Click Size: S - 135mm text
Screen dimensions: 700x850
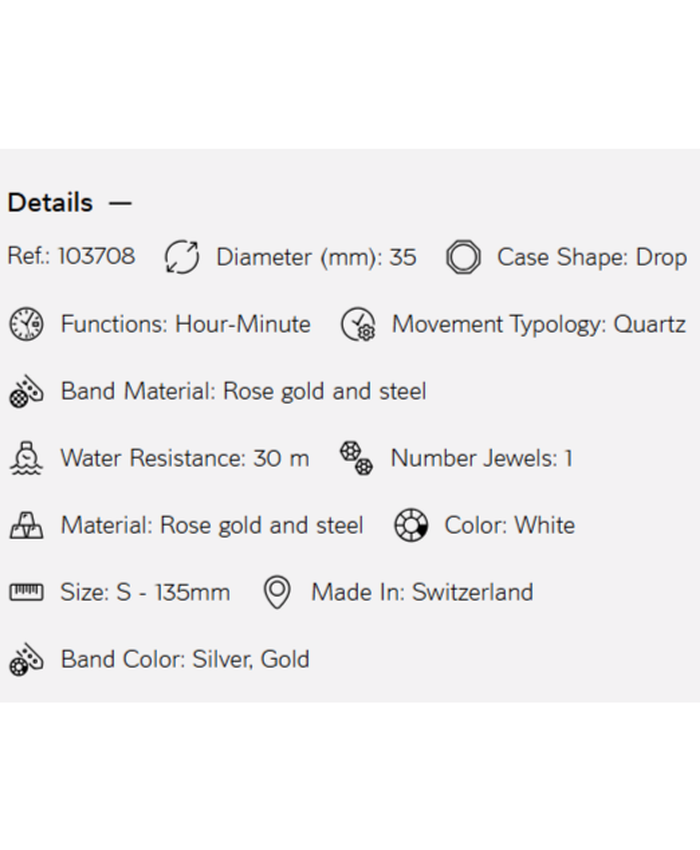coord(145,592)
